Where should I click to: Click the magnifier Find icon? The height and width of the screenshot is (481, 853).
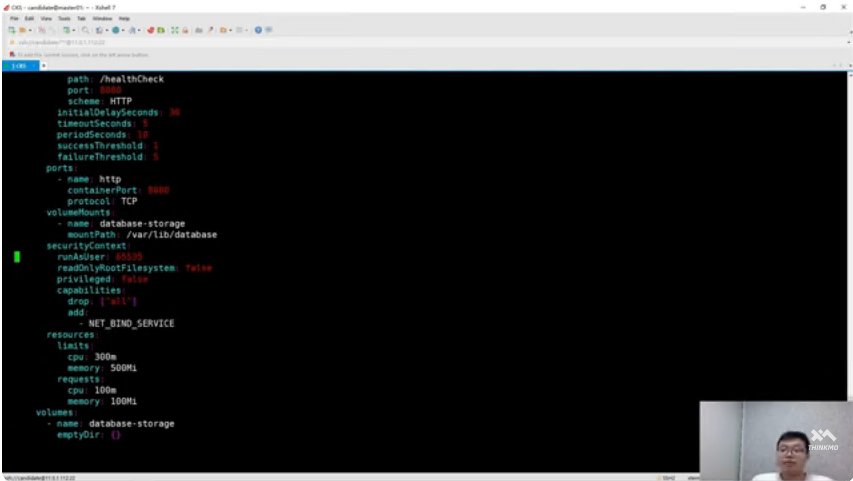[87, 30]
